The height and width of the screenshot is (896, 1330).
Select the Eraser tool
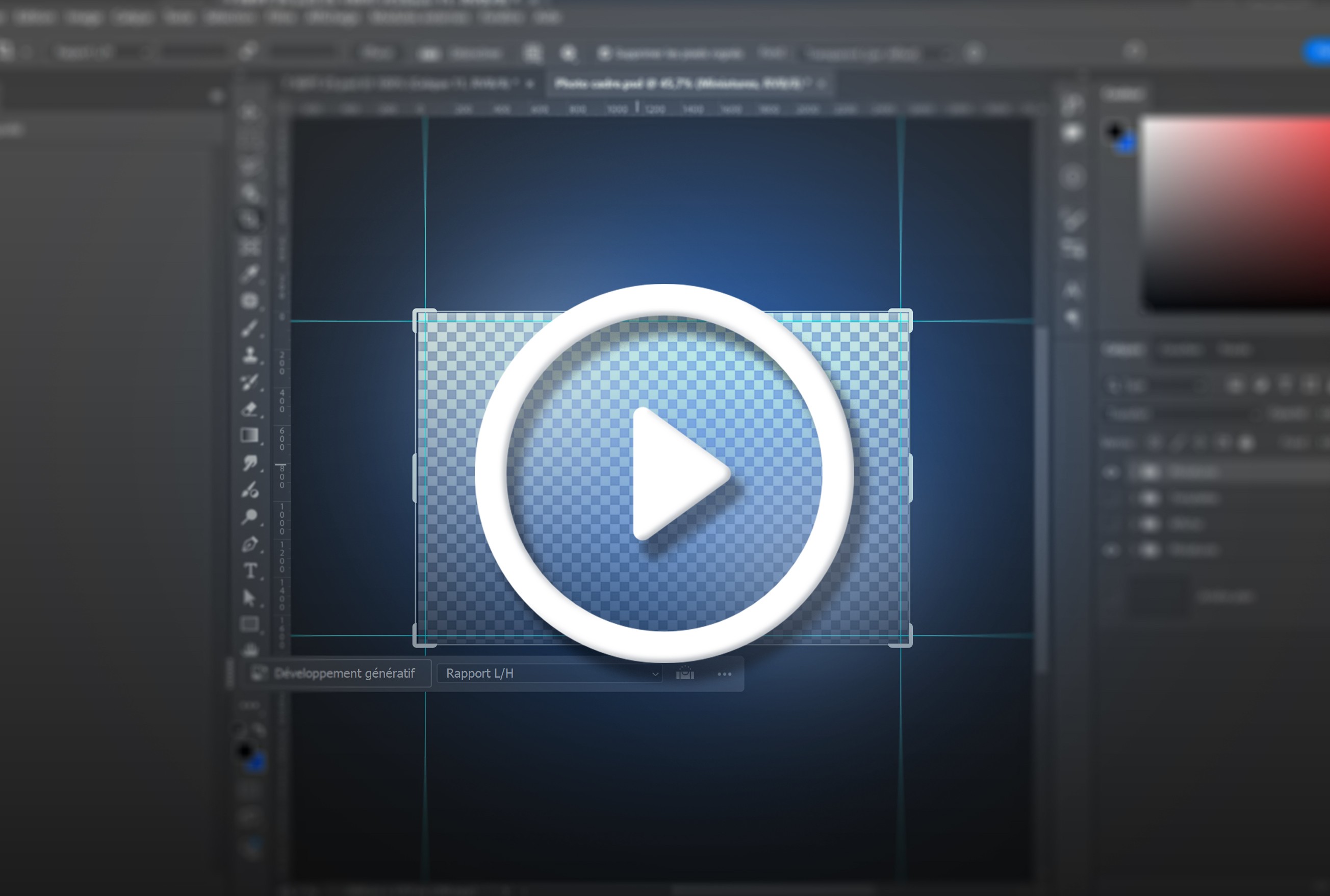[250, 409]
